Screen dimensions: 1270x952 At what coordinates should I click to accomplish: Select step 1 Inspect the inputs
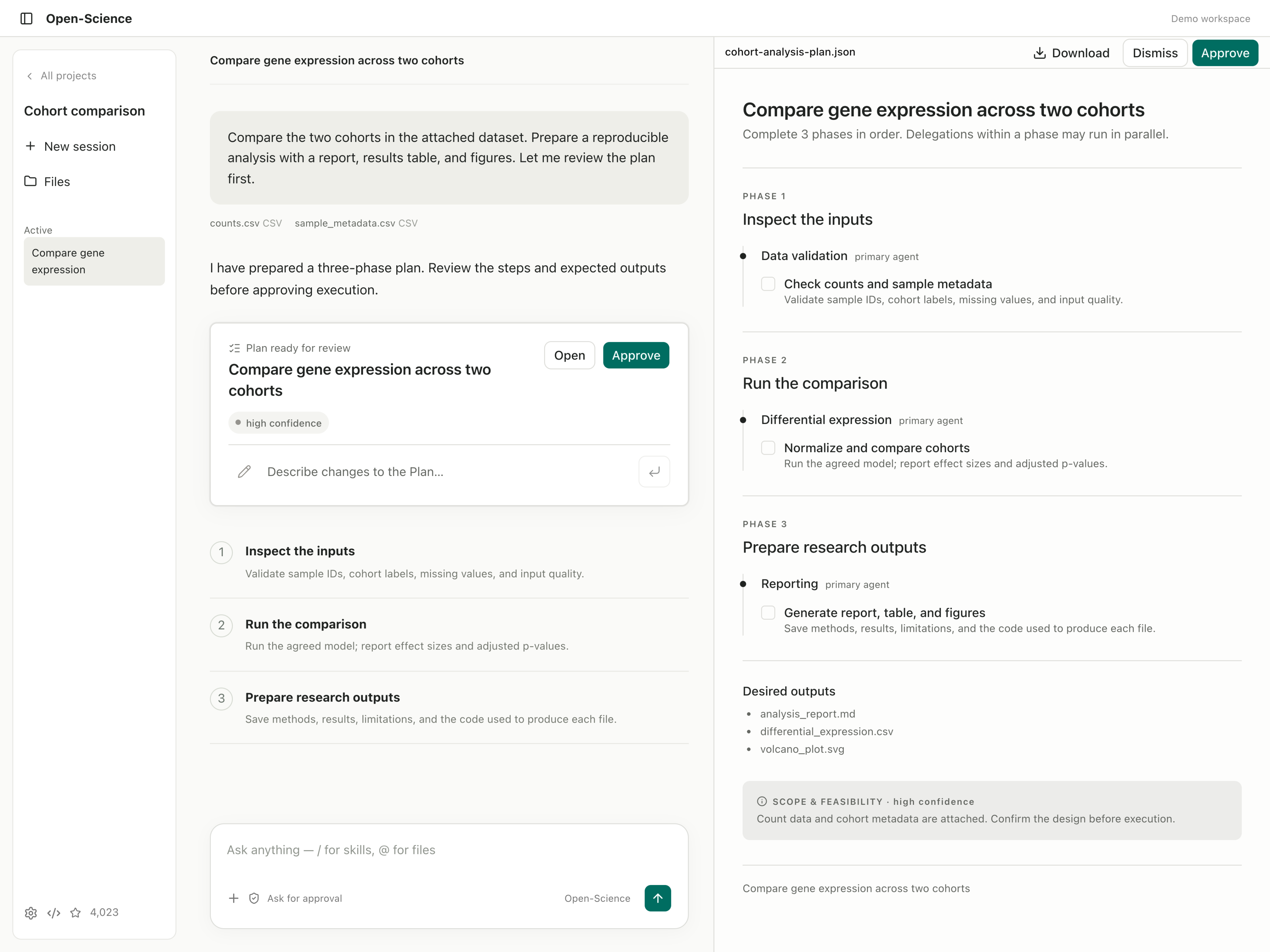click(x=449, y=562)
